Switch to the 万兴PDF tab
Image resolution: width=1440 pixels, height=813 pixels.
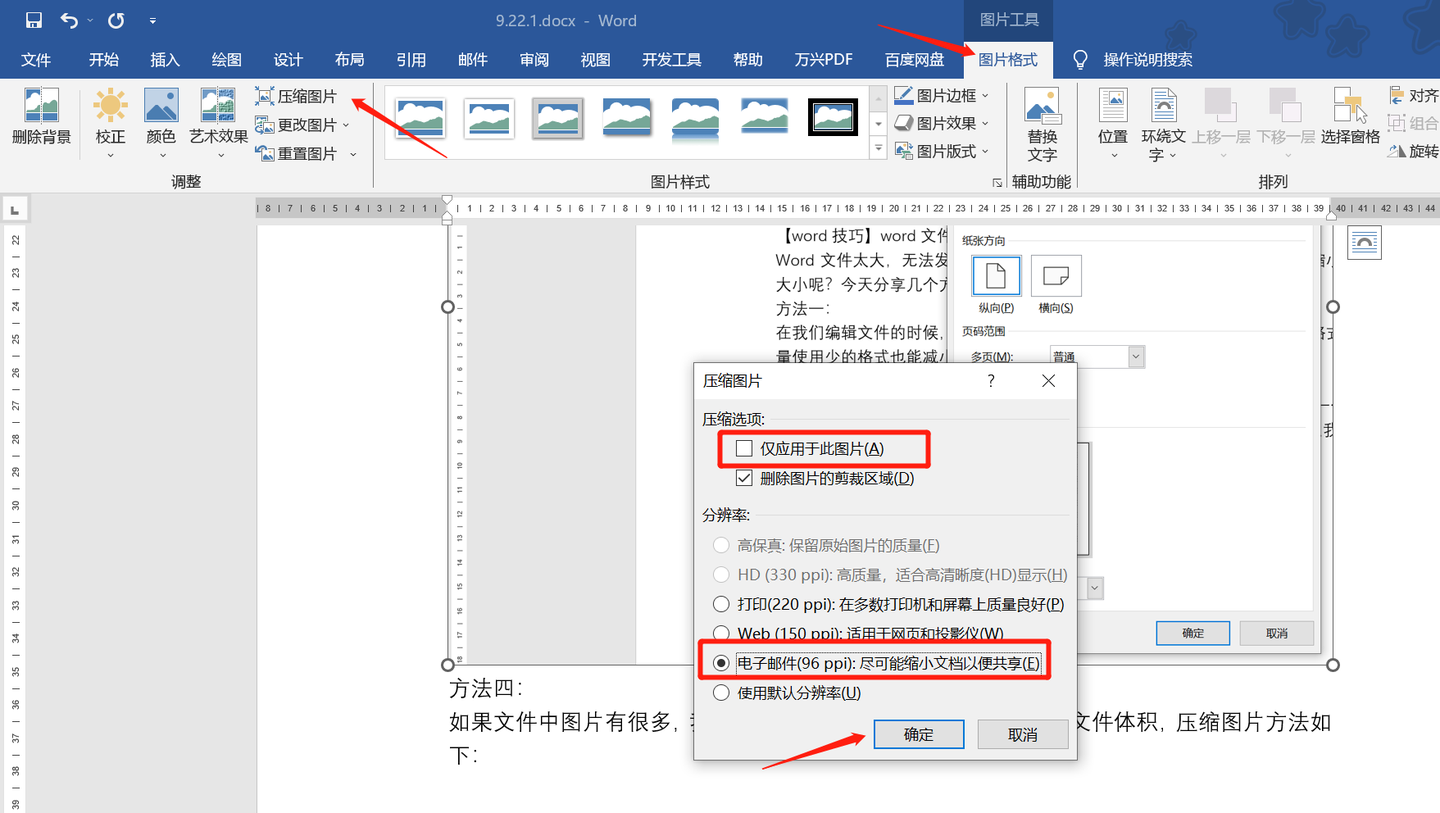(824, 60)
